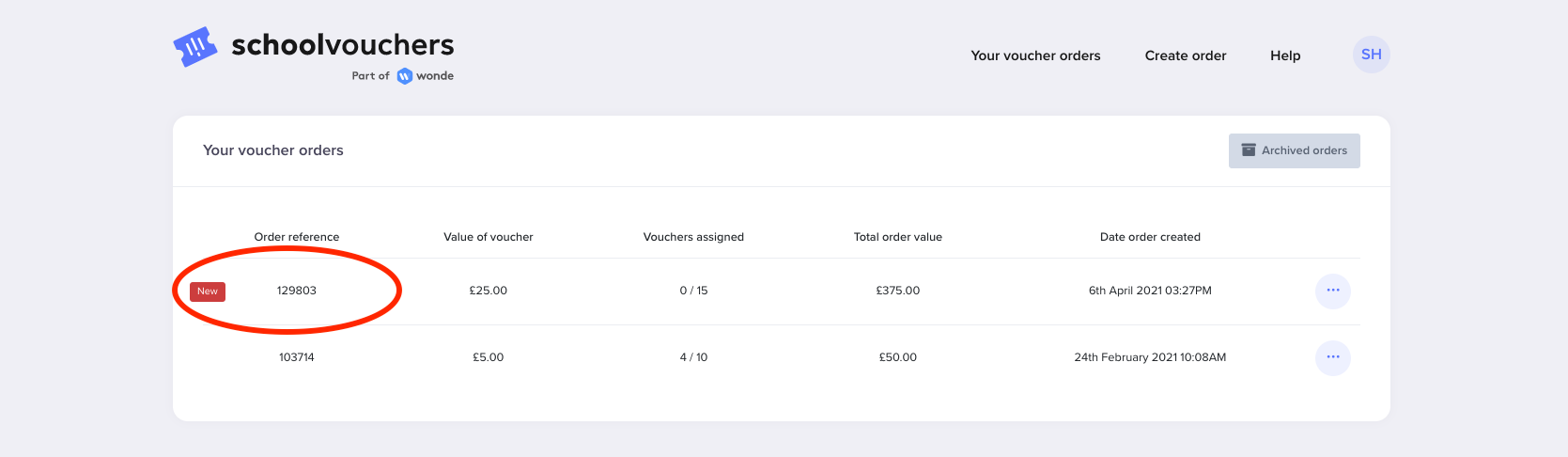
Task: Click the Archived orders button
Action: (x=1294, y=150)
